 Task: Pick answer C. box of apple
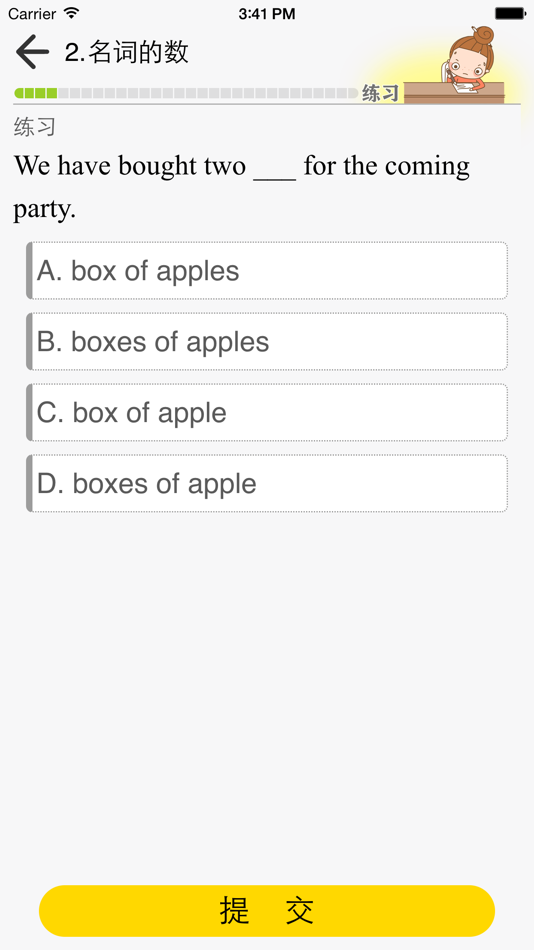[x=267, y=413]
